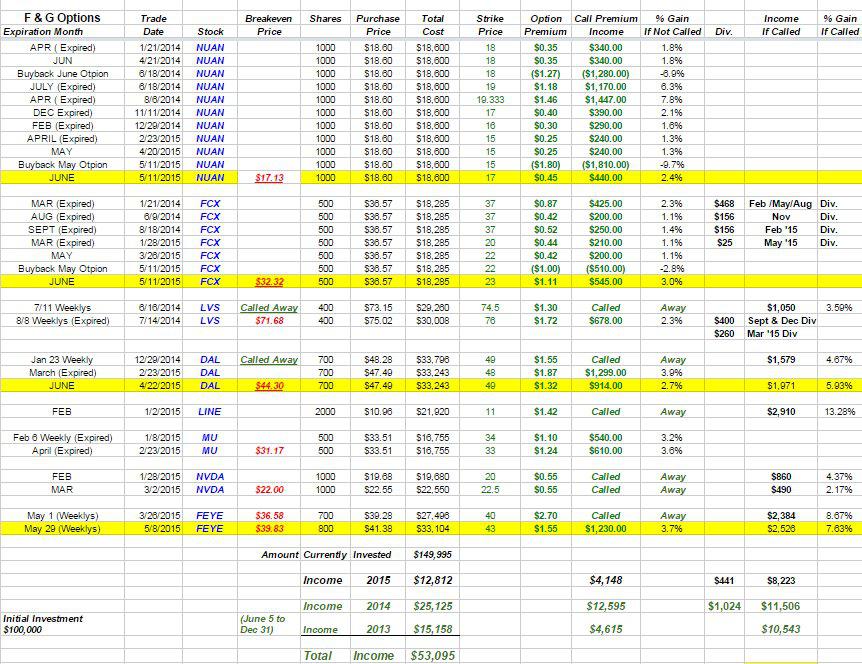This screenshot has height=664, width=862.
Task: Click the $1,971 income if called cell
Action: (x=781, y=385)
